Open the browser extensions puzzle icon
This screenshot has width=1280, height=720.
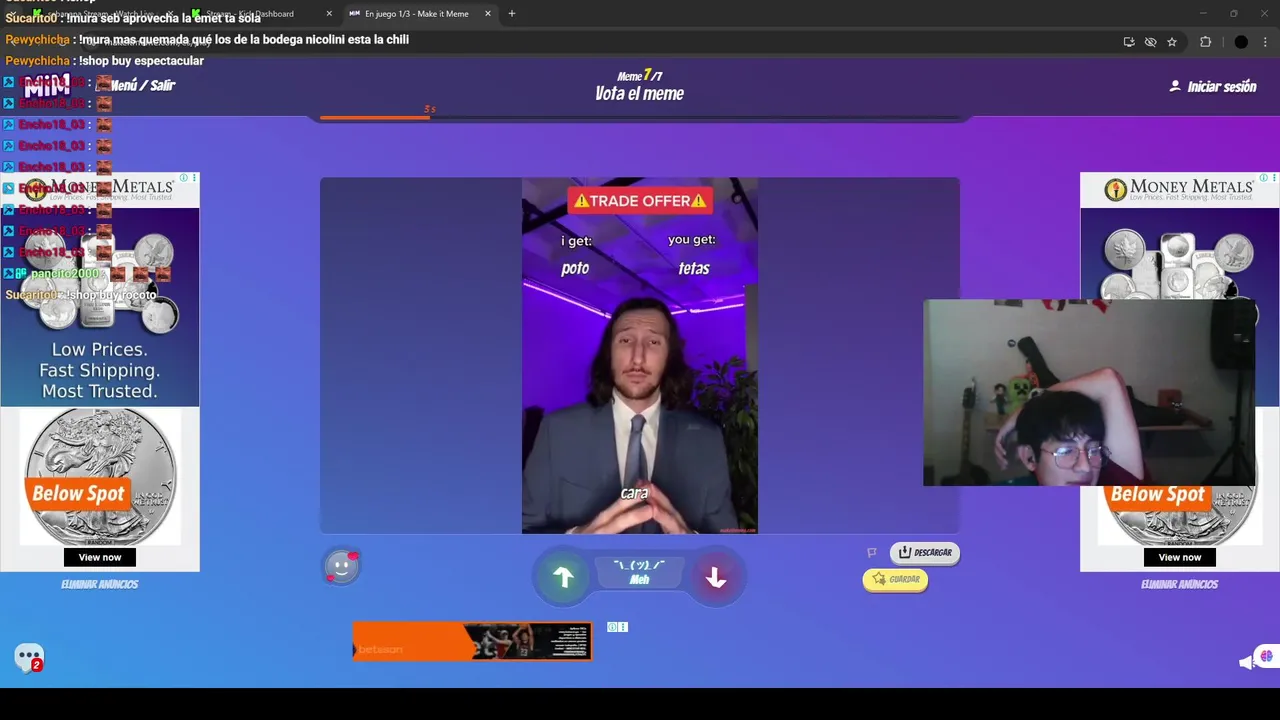1205,42
